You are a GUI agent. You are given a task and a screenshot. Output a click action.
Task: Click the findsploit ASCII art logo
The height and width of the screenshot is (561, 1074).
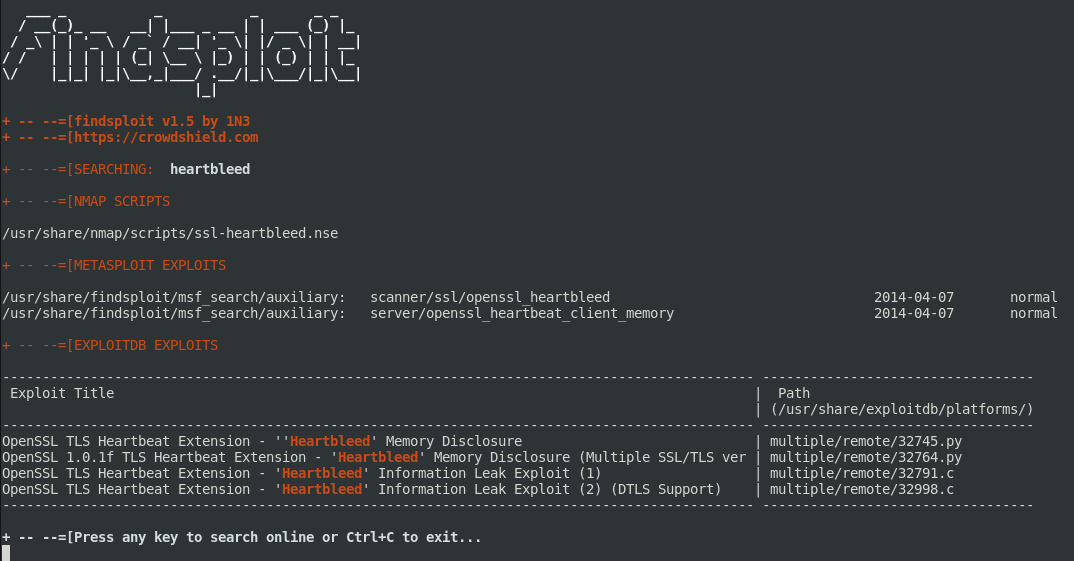[x=181, y=54]
